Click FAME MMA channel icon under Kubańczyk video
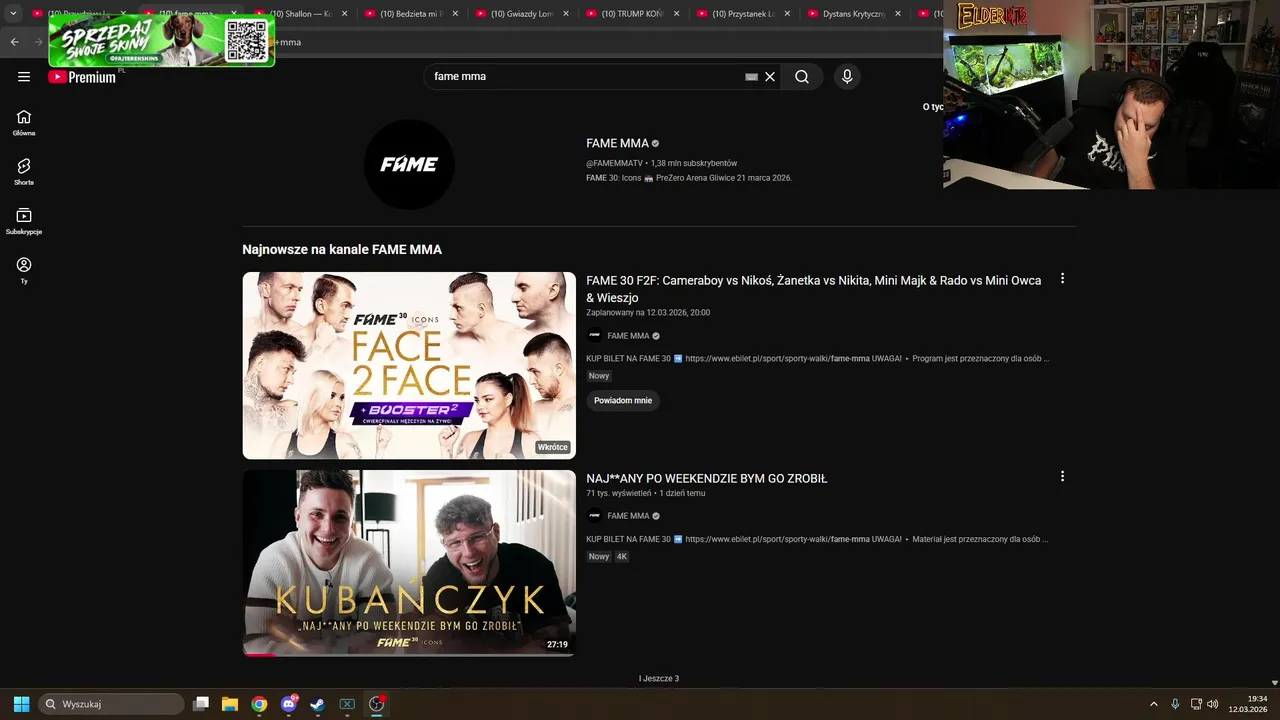 click(x=595, y=516)
